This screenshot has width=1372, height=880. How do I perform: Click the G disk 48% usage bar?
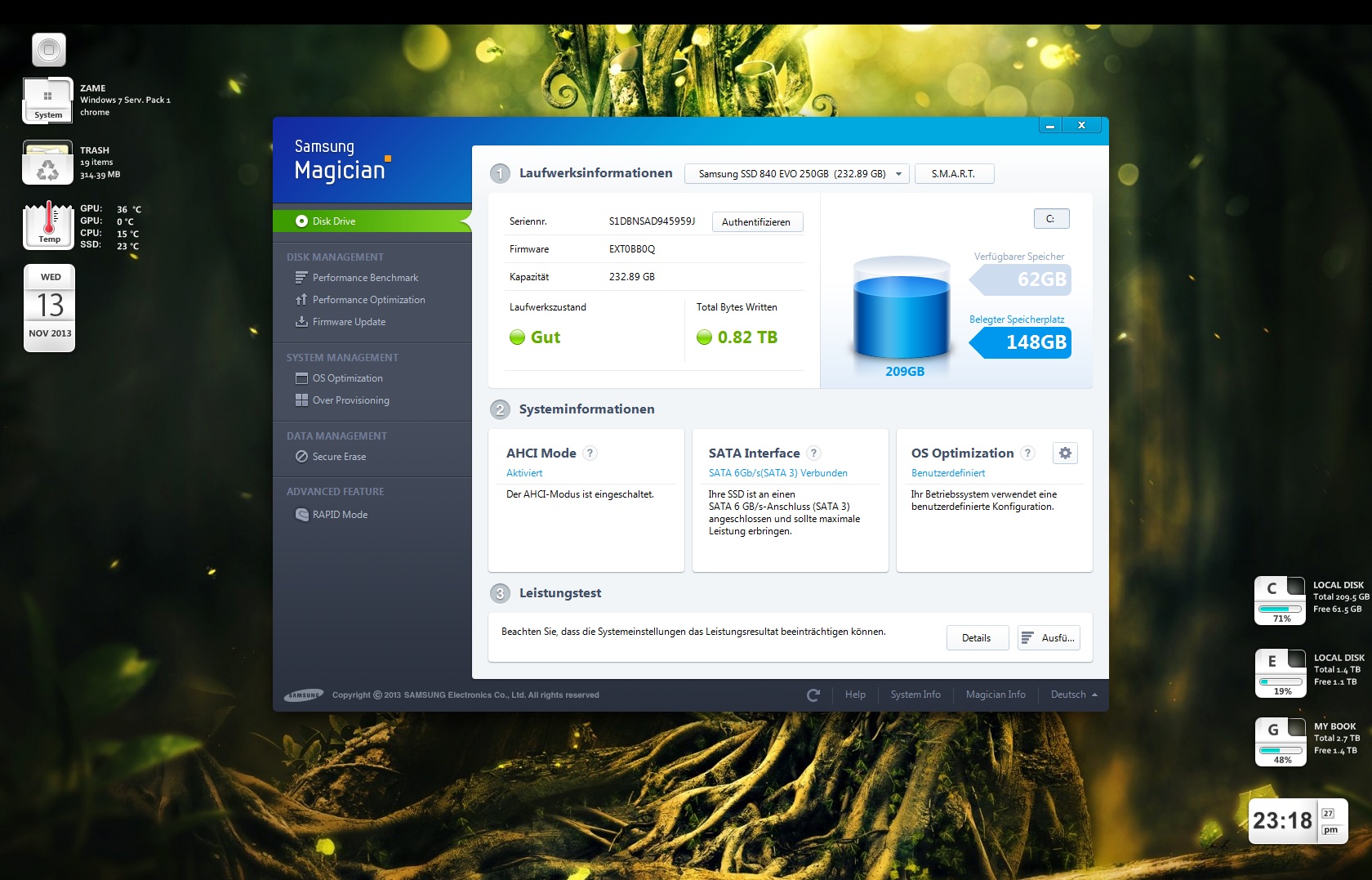(x=1281, y=750)
